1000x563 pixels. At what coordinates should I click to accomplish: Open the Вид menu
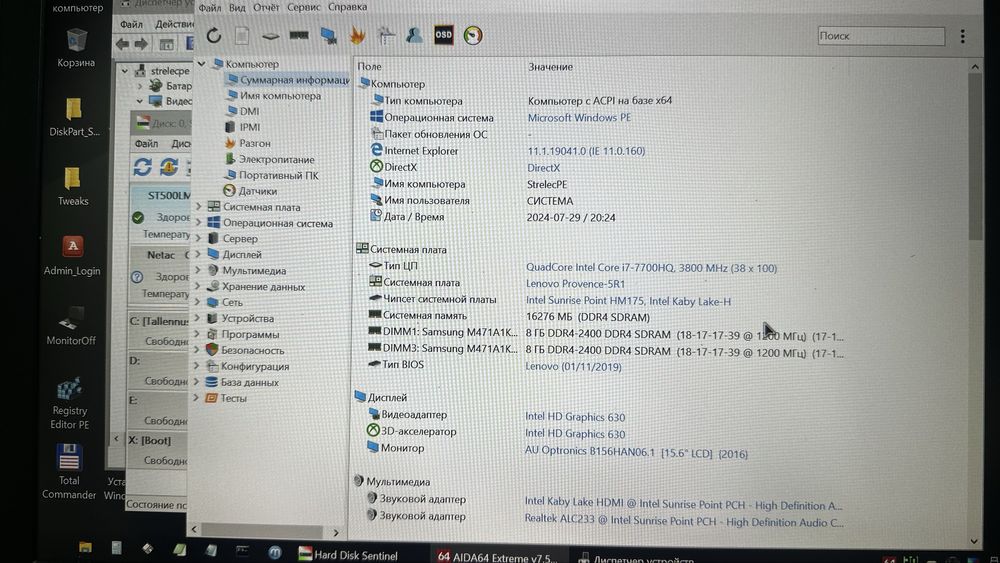(237, 8)
